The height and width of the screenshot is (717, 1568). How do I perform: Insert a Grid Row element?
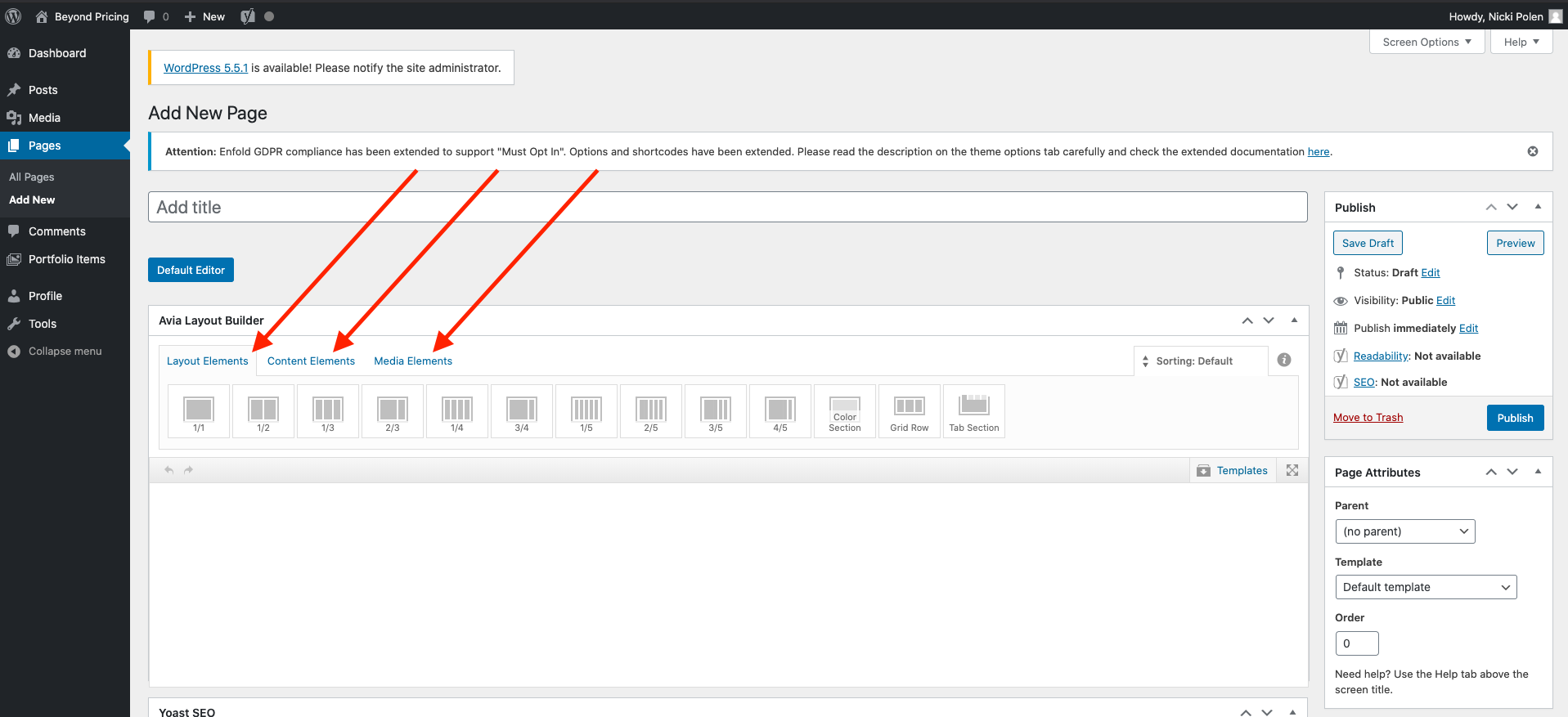[910, 411]
